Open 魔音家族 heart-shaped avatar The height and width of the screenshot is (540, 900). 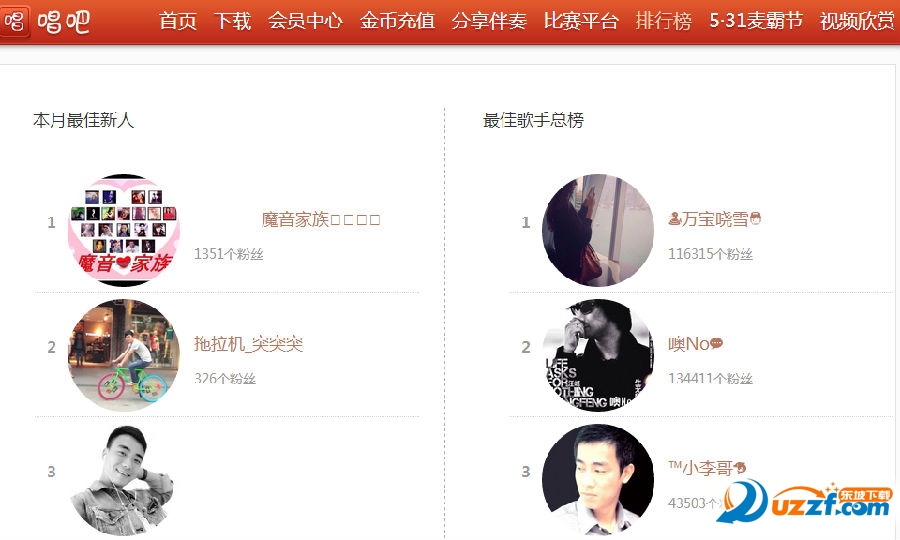pos(124,230)
